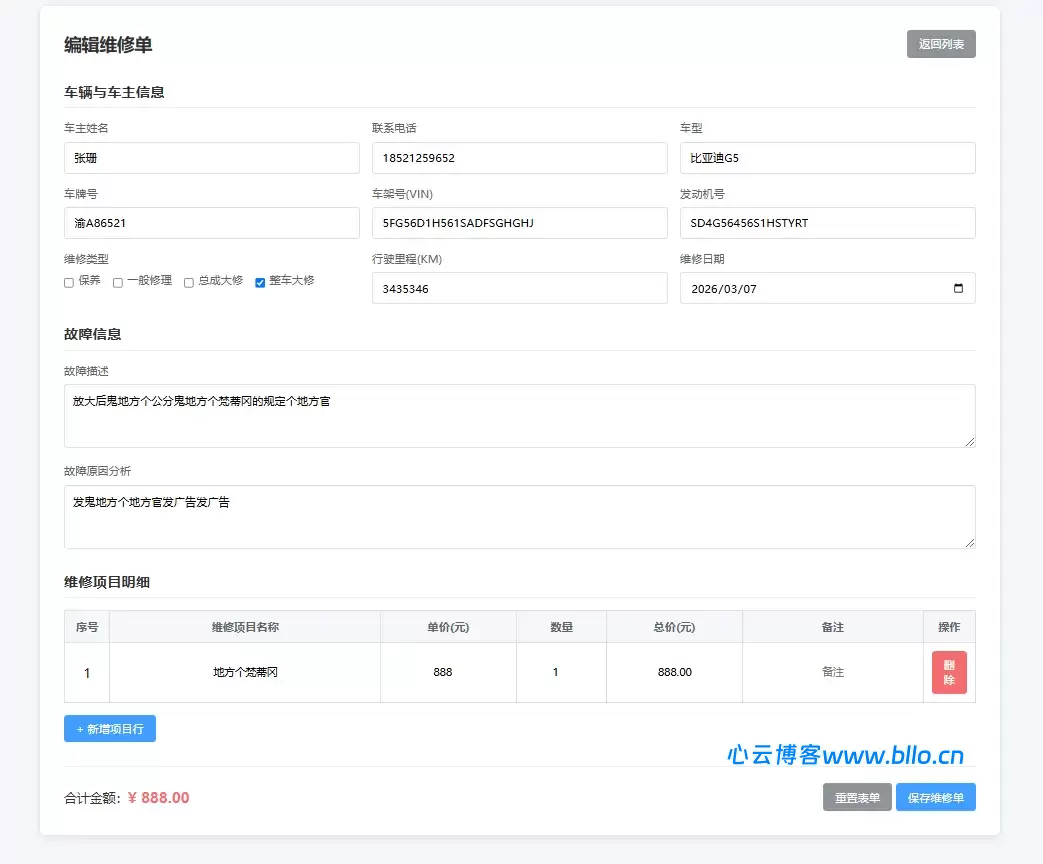Focus the 车架号(VIN) input

519,223
